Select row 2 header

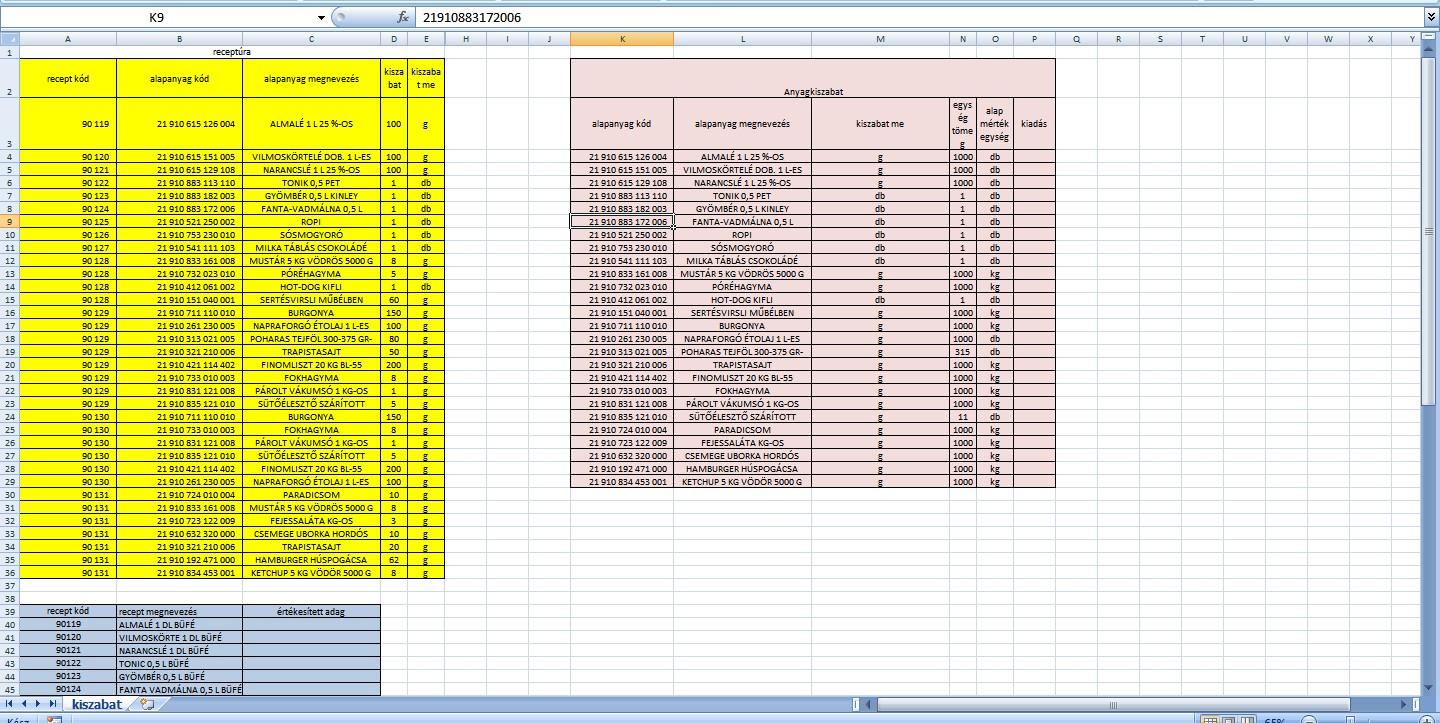click(9, 78)
